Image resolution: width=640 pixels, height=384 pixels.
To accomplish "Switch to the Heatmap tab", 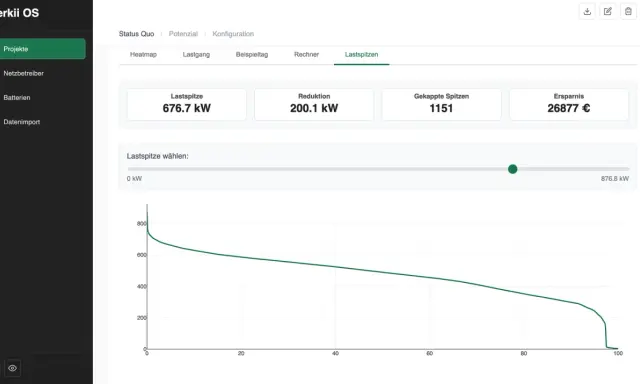I will [143, 55].
